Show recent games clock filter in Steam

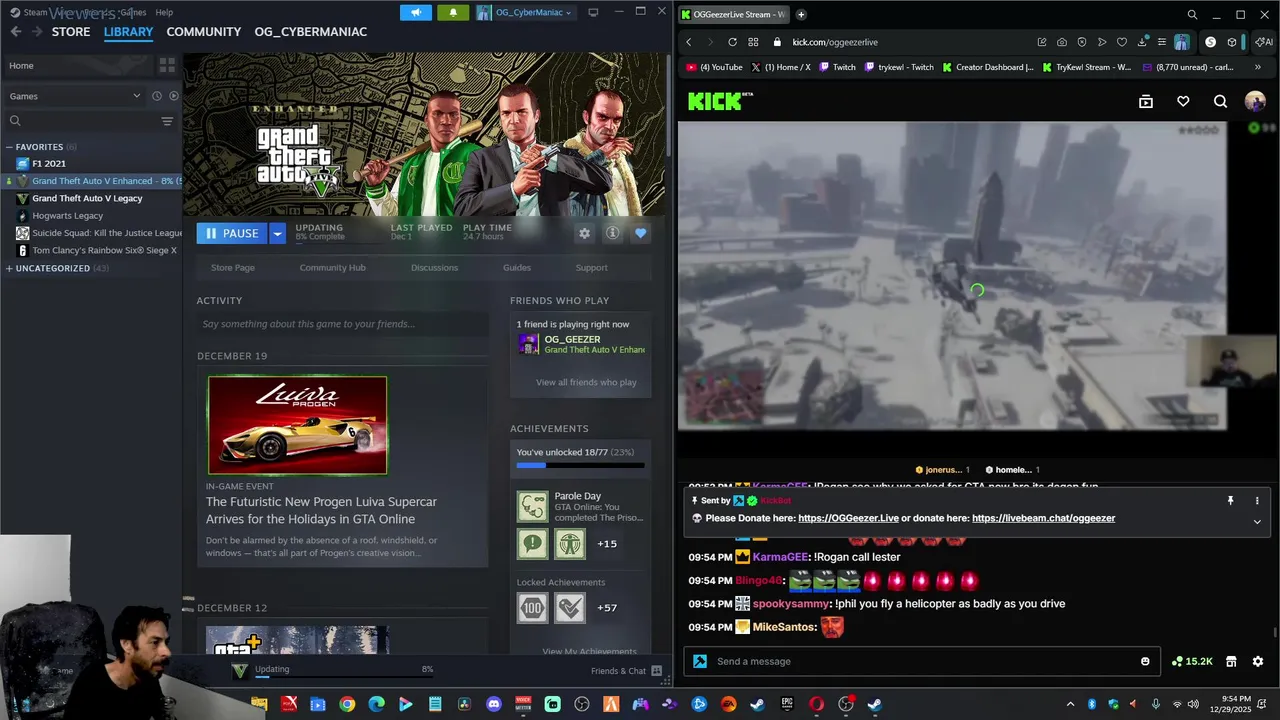point(157,96)
